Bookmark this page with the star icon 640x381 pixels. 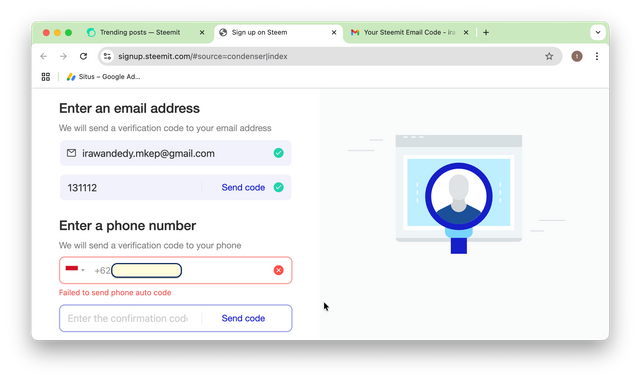[549, 56]
